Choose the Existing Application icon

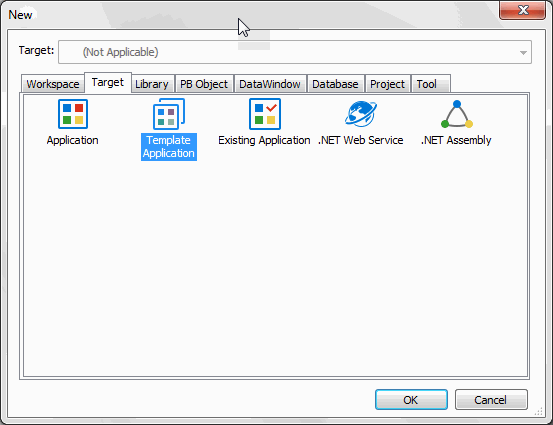tap(265, 114)
